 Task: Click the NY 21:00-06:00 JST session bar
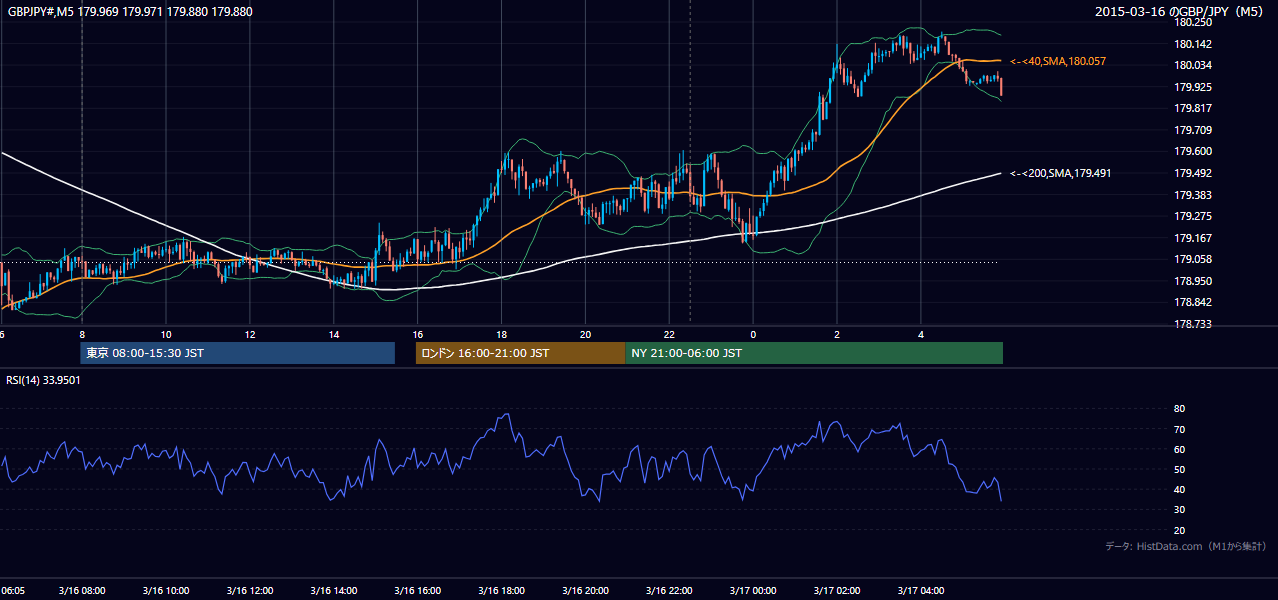pos(814,353)
